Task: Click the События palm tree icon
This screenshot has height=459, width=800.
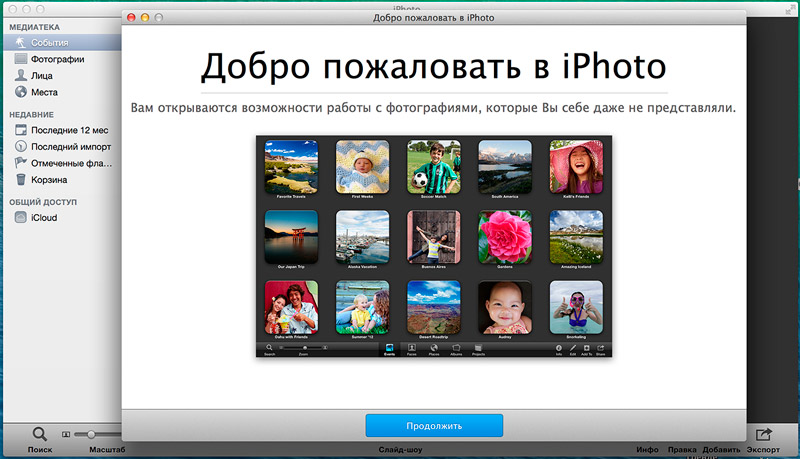Action: pos(20,42)
